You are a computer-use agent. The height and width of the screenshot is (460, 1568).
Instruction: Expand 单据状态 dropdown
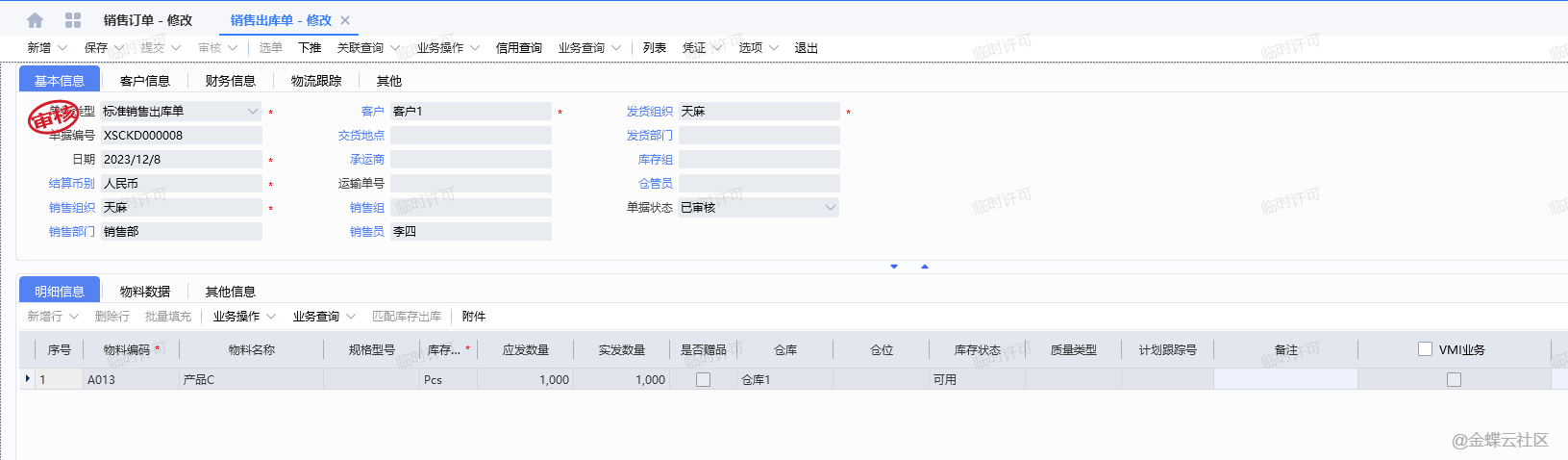pos(831,208)
